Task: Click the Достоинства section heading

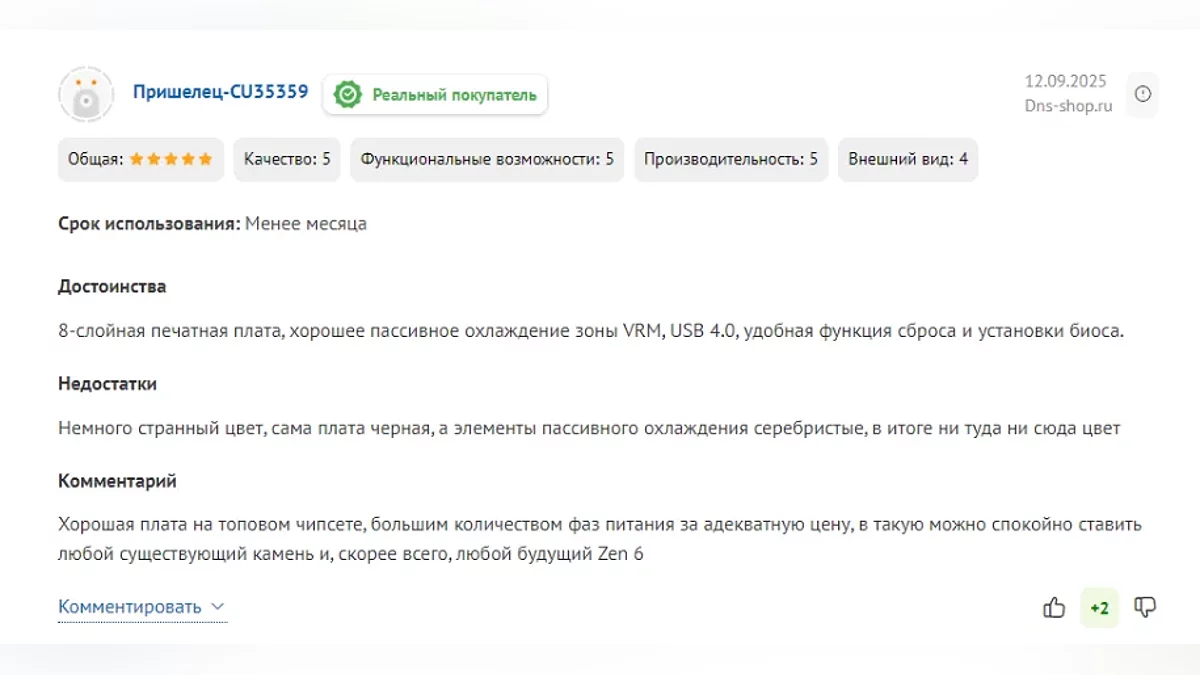Action: (112, 287)
